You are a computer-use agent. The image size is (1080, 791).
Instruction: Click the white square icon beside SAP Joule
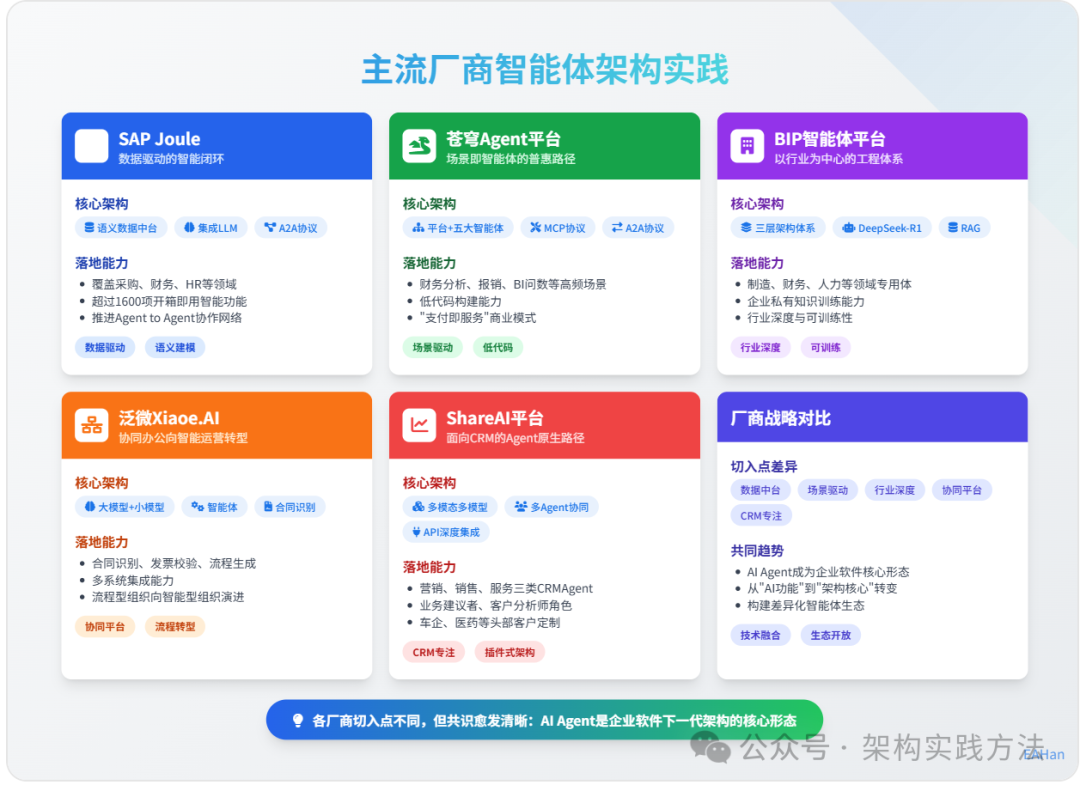point(92,146)
